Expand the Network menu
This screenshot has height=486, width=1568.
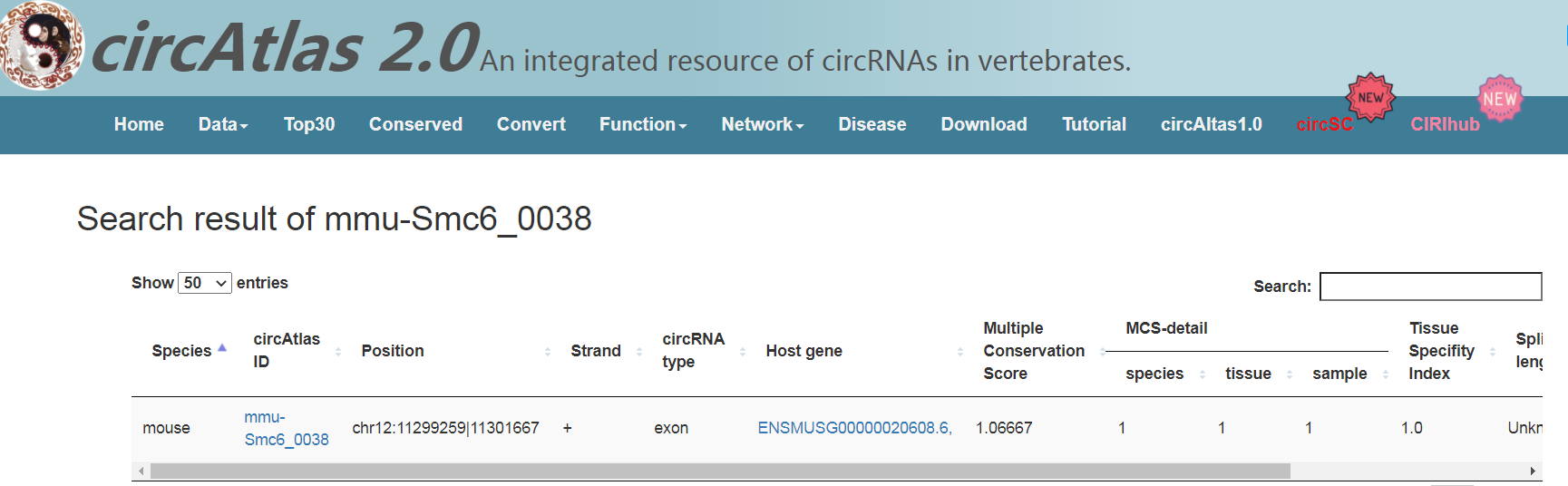pos(763,124)
